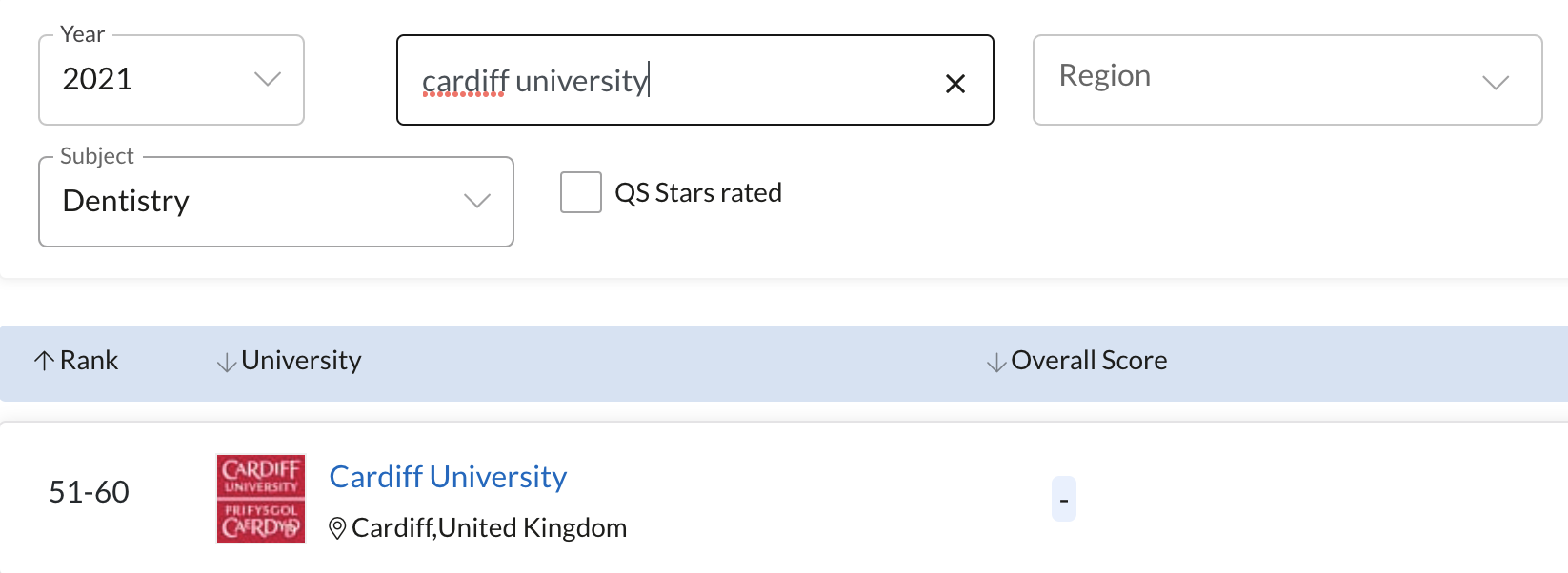Focus the 'cardiff university' search field

pyautogui.click(x=667, y=81)
